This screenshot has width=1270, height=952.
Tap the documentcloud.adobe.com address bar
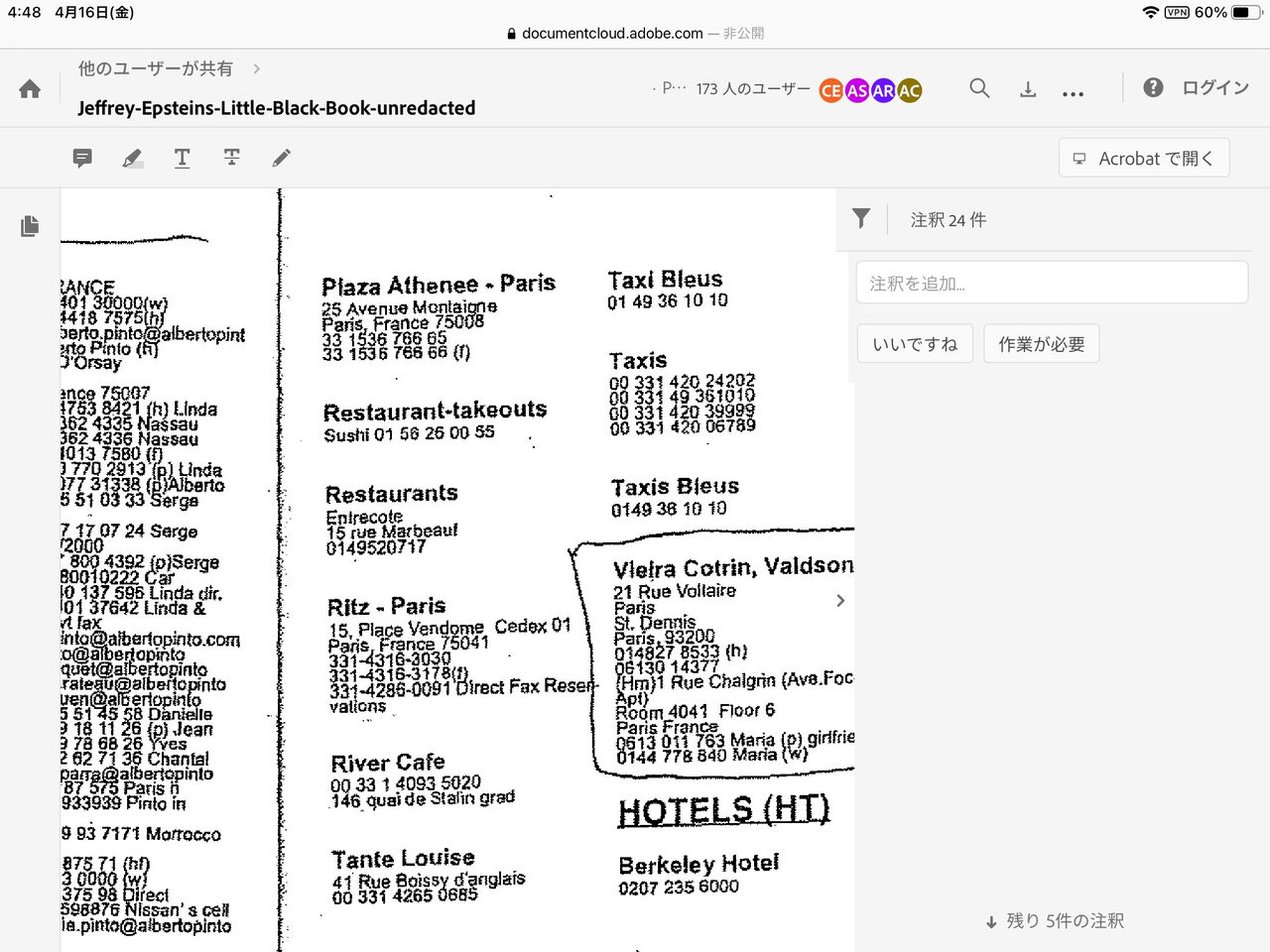pos(635,34)
